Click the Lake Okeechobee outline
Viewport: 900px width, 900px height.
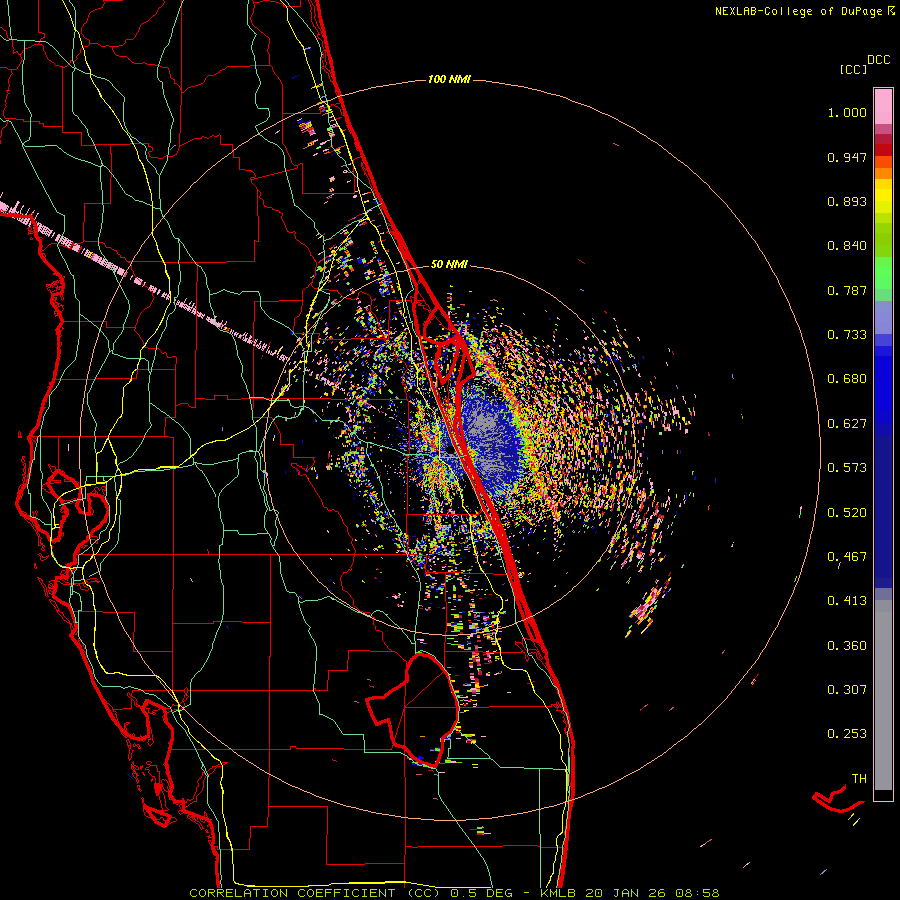(413, 709)
